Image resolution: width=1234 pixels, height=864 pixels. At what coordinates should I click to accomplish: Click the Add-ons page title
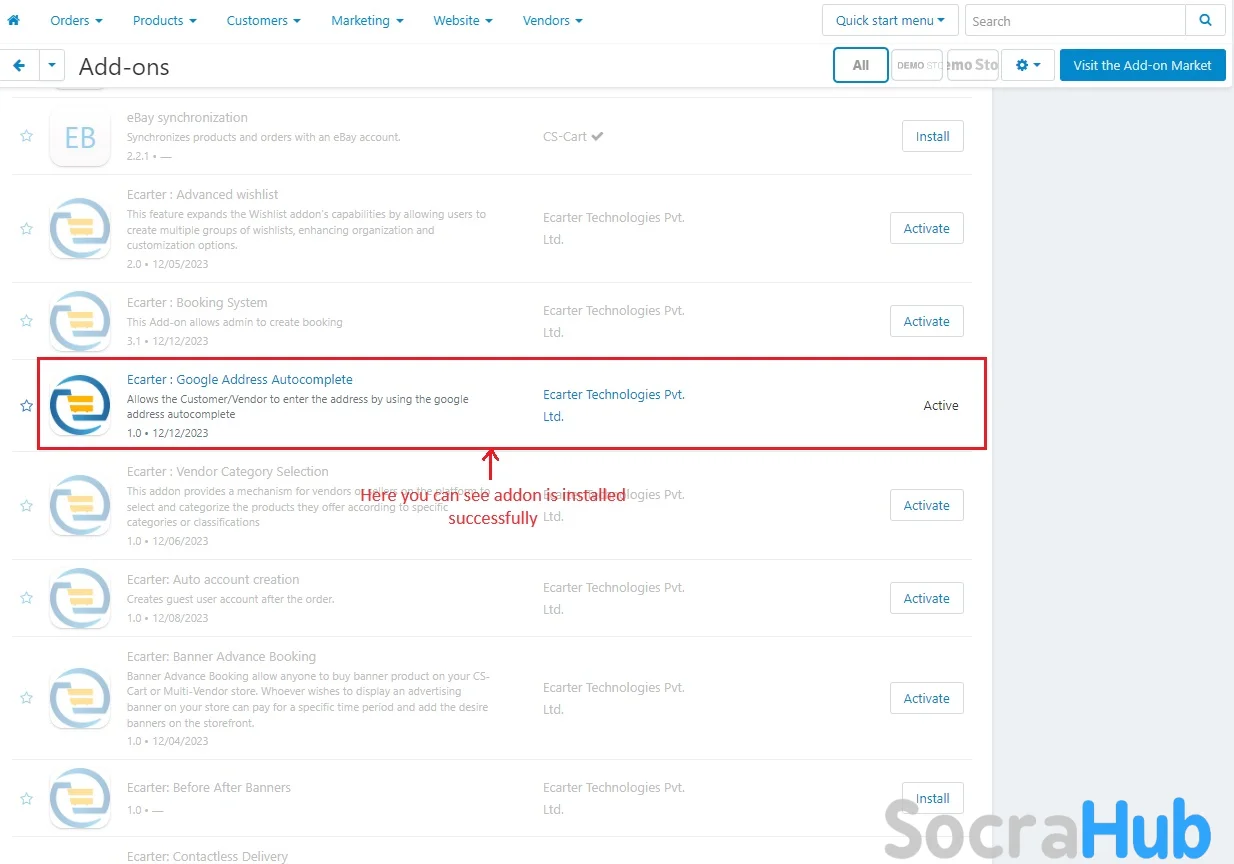pos(124,66)
